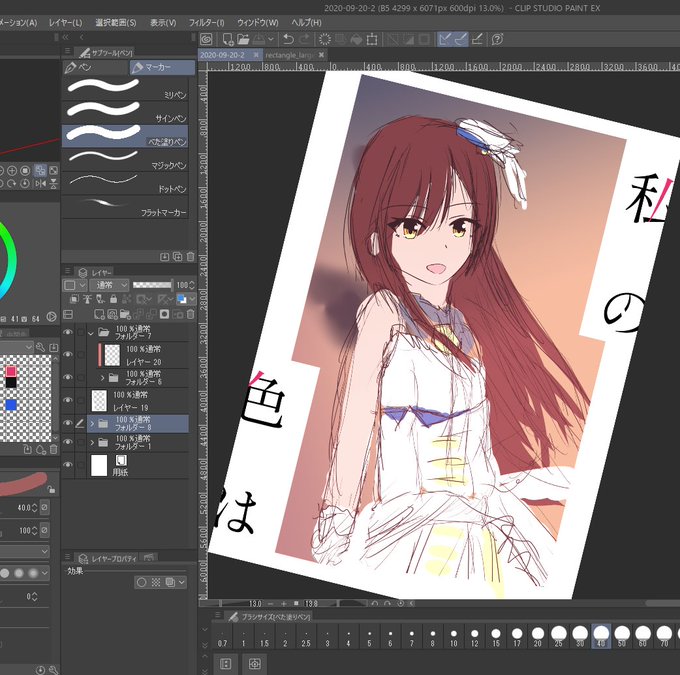This screenshot has height=675, width=680.
Task: Select the サインペン sub tool
Action: pyautogui.click(x=125, y=112)
